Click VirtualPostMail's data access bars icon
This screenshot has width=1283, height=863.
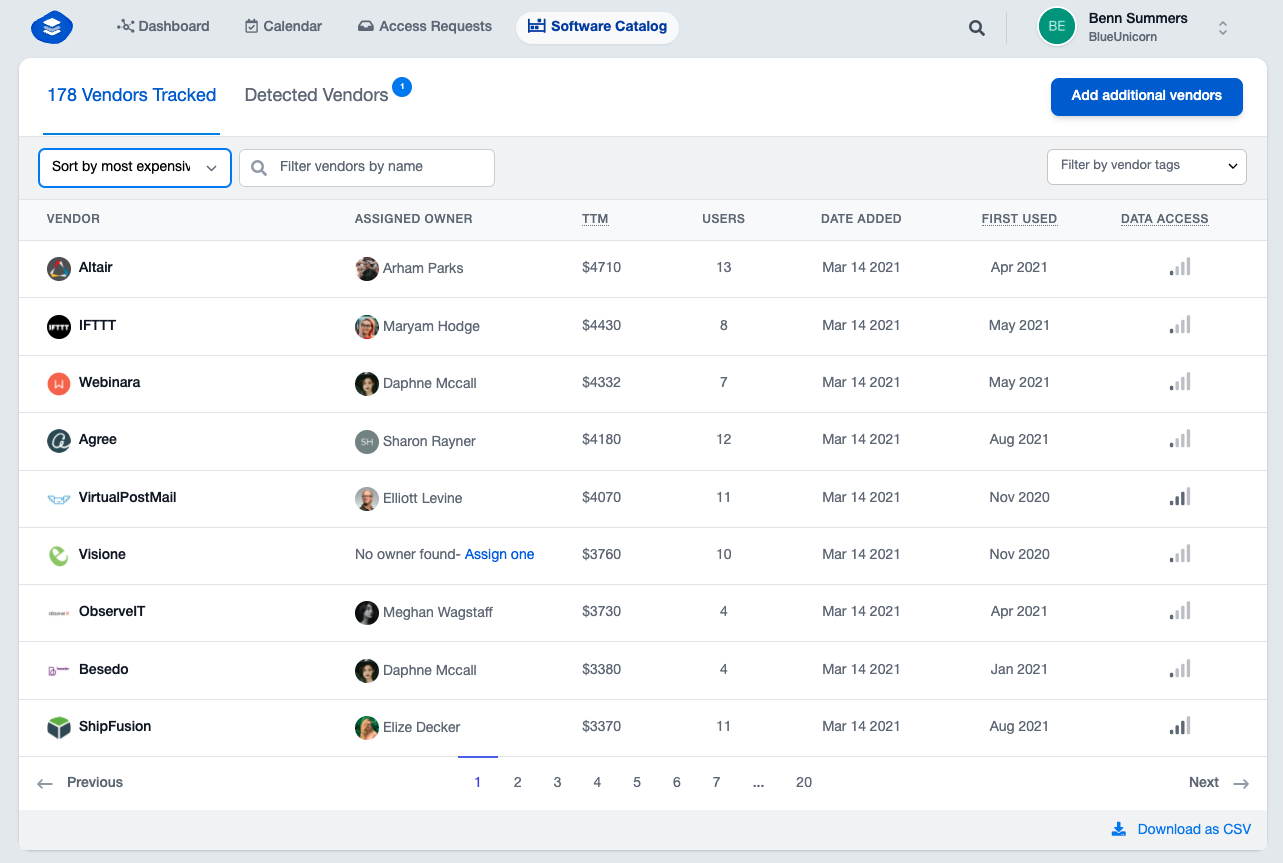[x=1180, y=497]
